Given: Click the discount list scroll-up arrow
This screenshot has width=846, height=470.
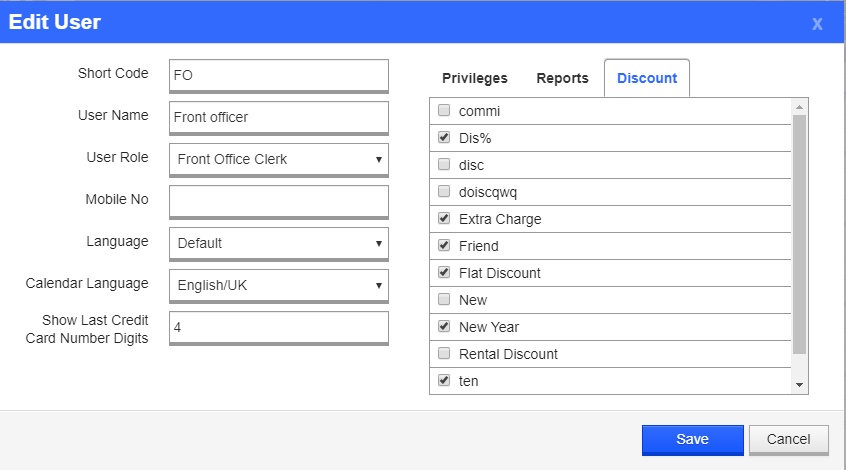Looking at the screenshot, I should (800, 107).
